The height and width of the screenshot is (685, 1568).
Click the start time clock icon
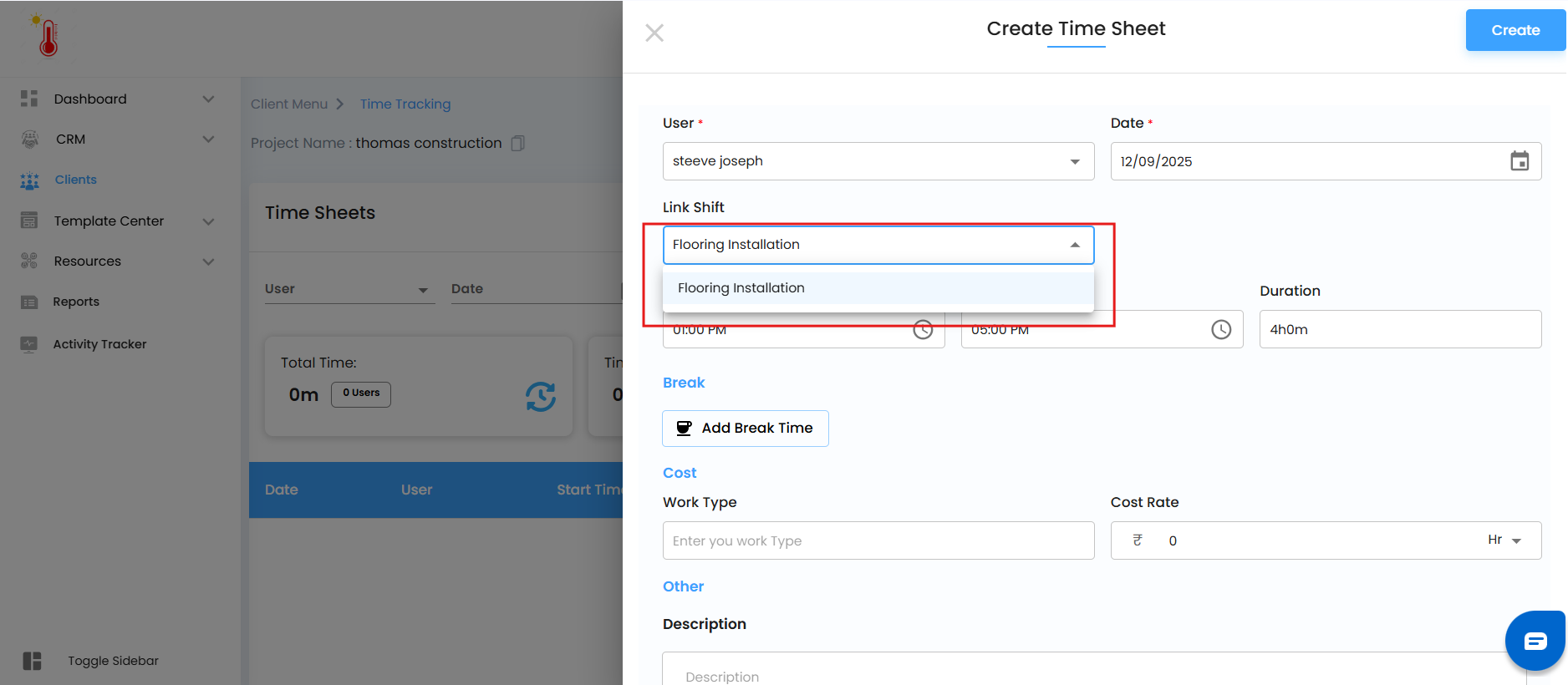[923, 330]
